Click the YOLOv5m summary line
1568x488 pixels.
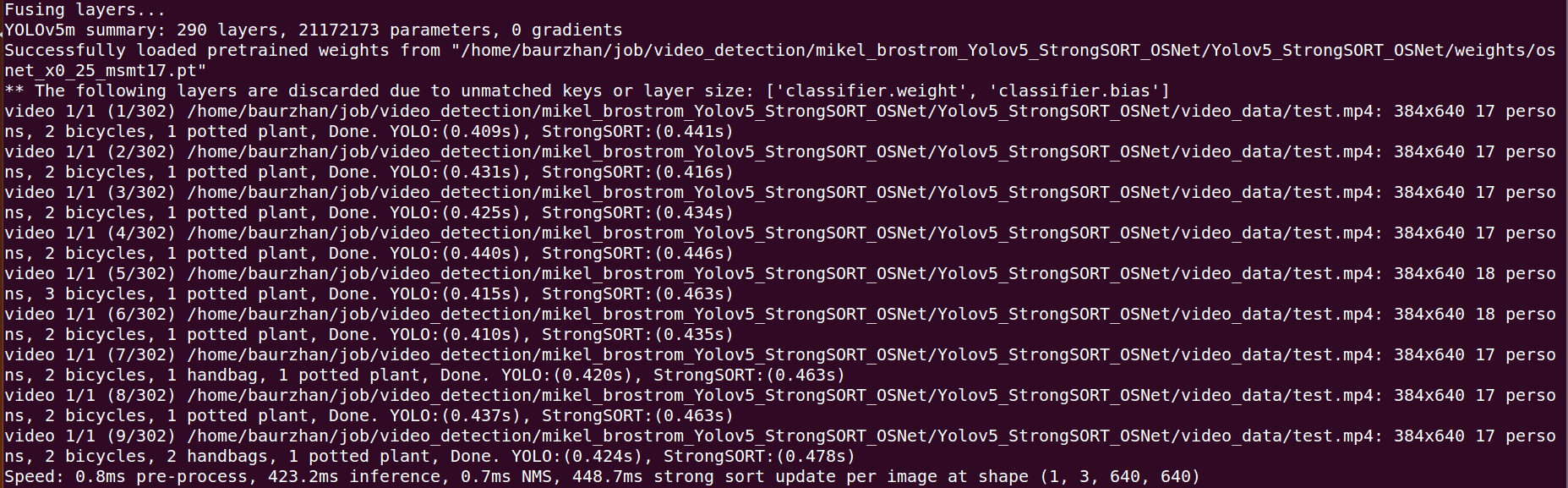click(314, 30)
